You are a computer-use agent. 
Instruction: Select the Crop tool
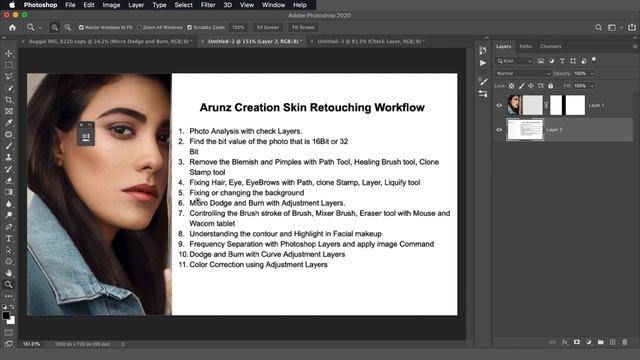9,100
